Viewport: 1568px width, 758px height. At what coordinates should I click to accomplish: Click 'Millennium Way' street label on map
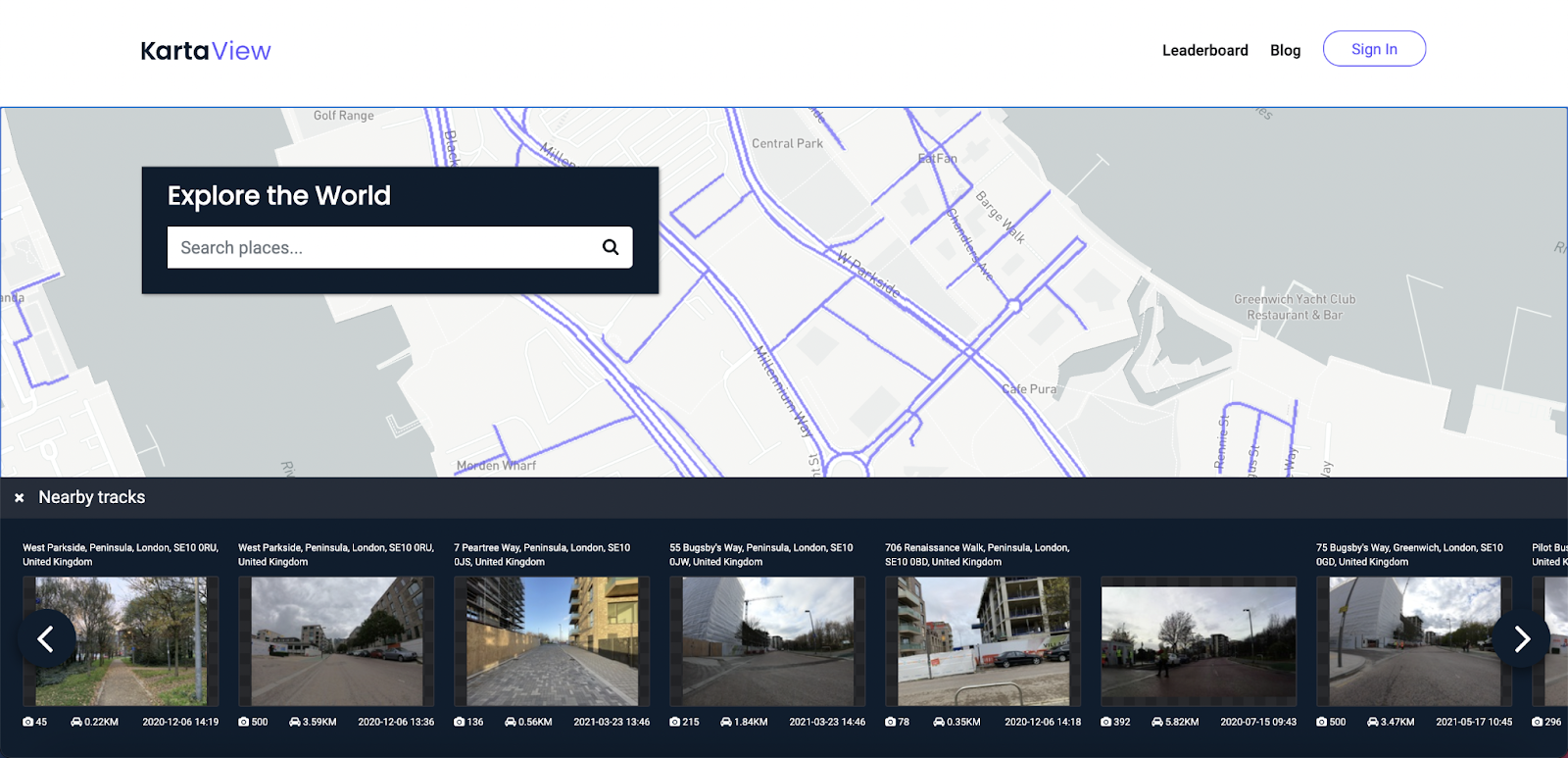click(783, 390)
